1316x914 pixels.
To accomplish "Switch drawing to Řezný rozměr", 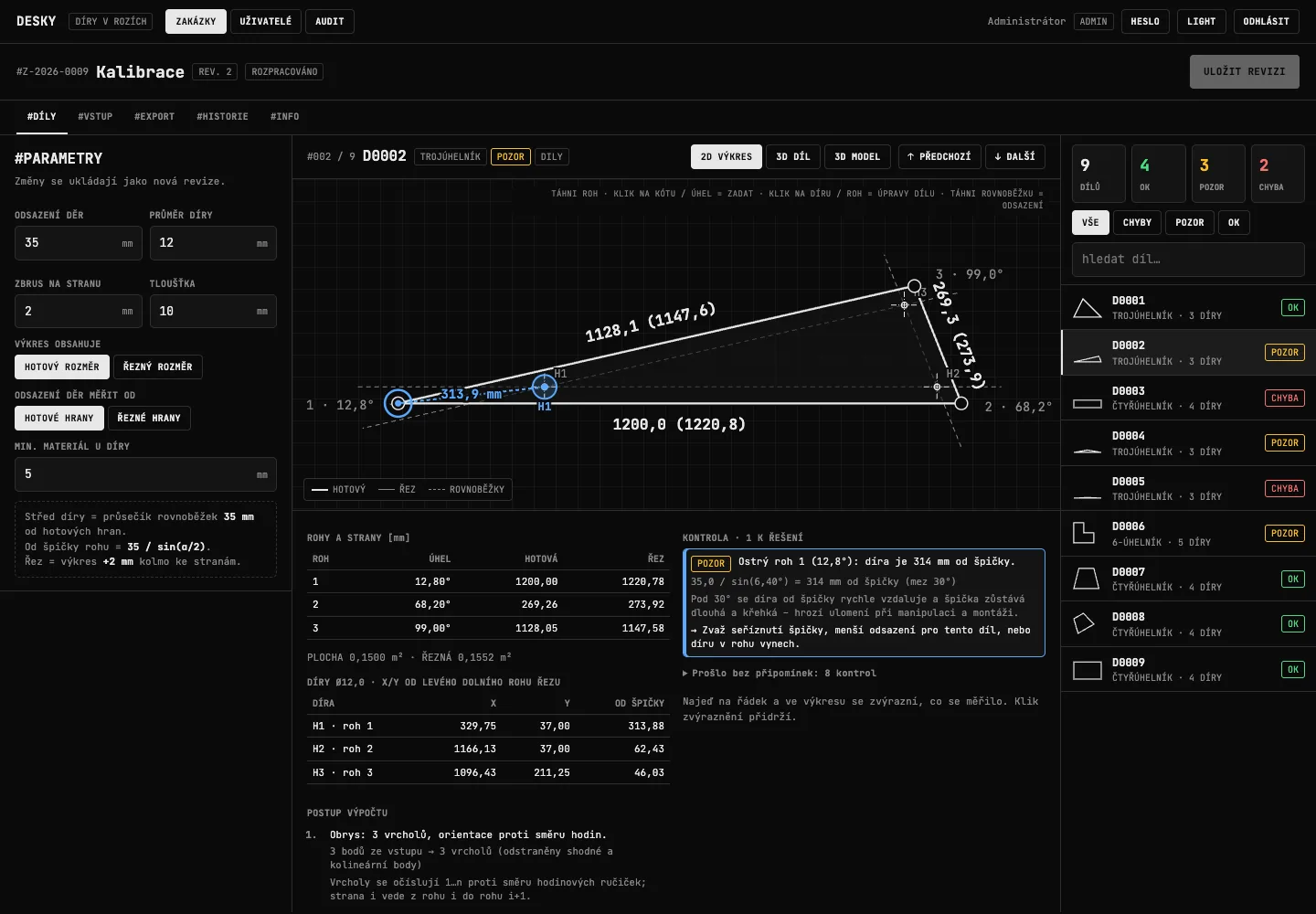I will click(158, 367).
